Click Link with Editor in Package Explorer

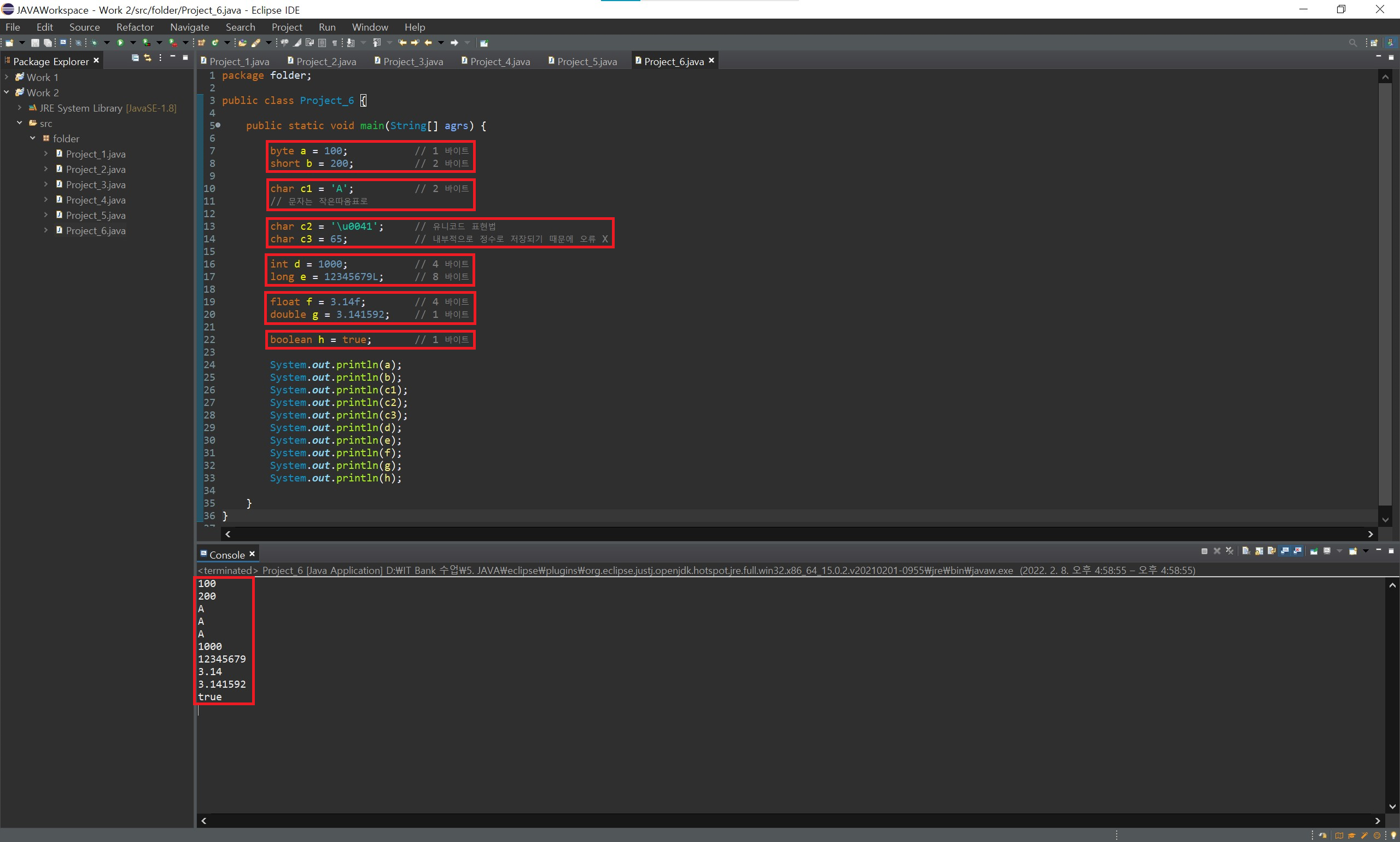148,58
